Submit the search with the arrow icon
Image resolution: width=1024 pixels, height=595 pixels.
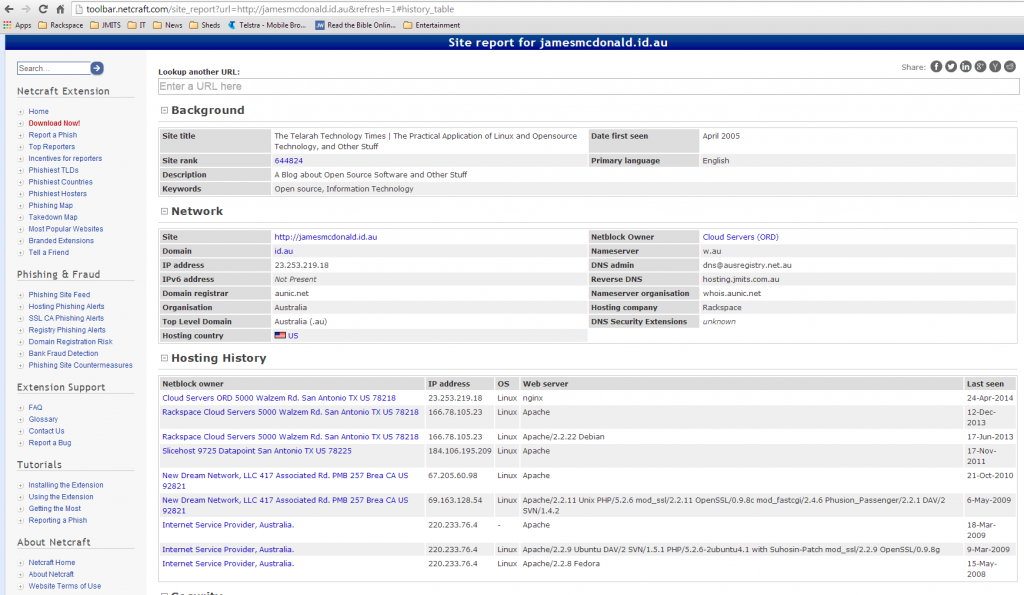coord(97,68)
